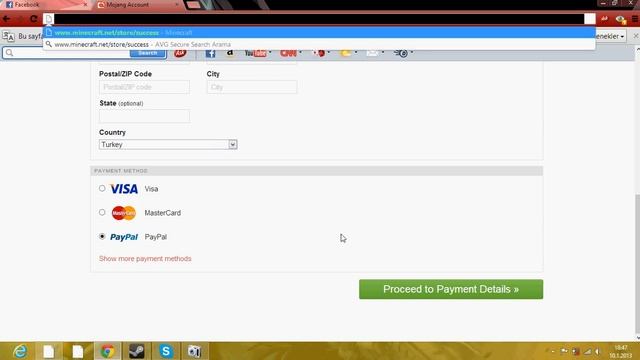The image size is (640, 360).
Task: Open Skype from the taskbar
Action: click(x=166, y=351)
